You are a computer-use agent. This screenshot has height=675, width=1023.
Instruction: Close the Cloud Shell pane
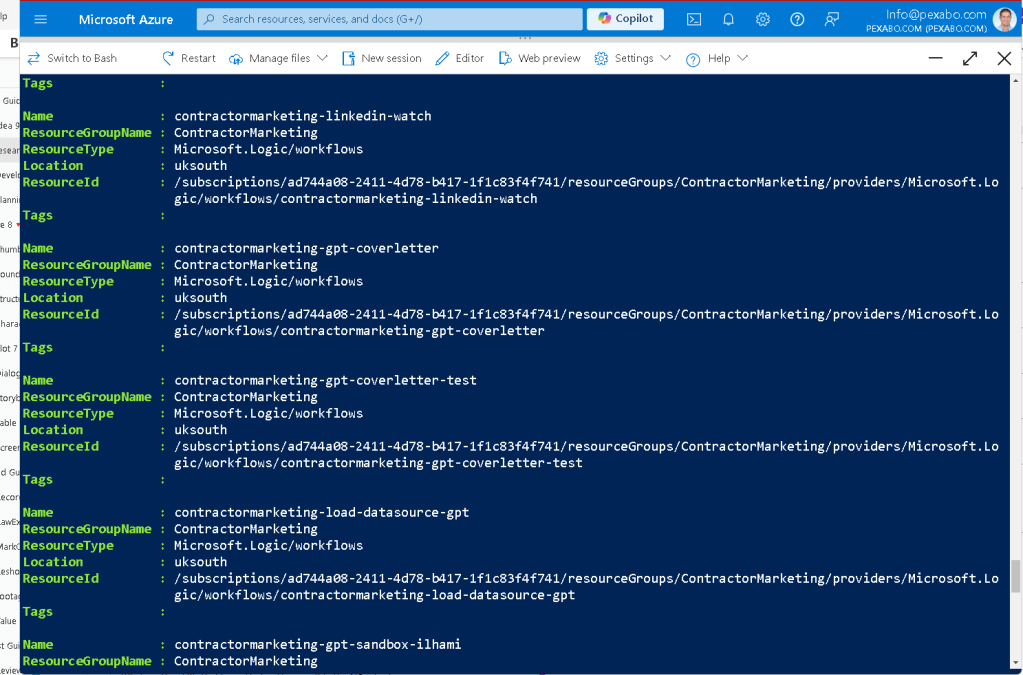1004,58
